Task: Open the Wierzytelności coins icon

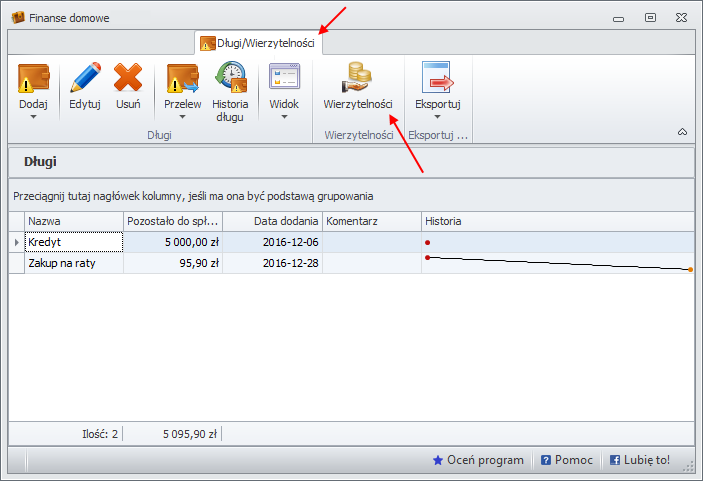Action: point(358,77)
